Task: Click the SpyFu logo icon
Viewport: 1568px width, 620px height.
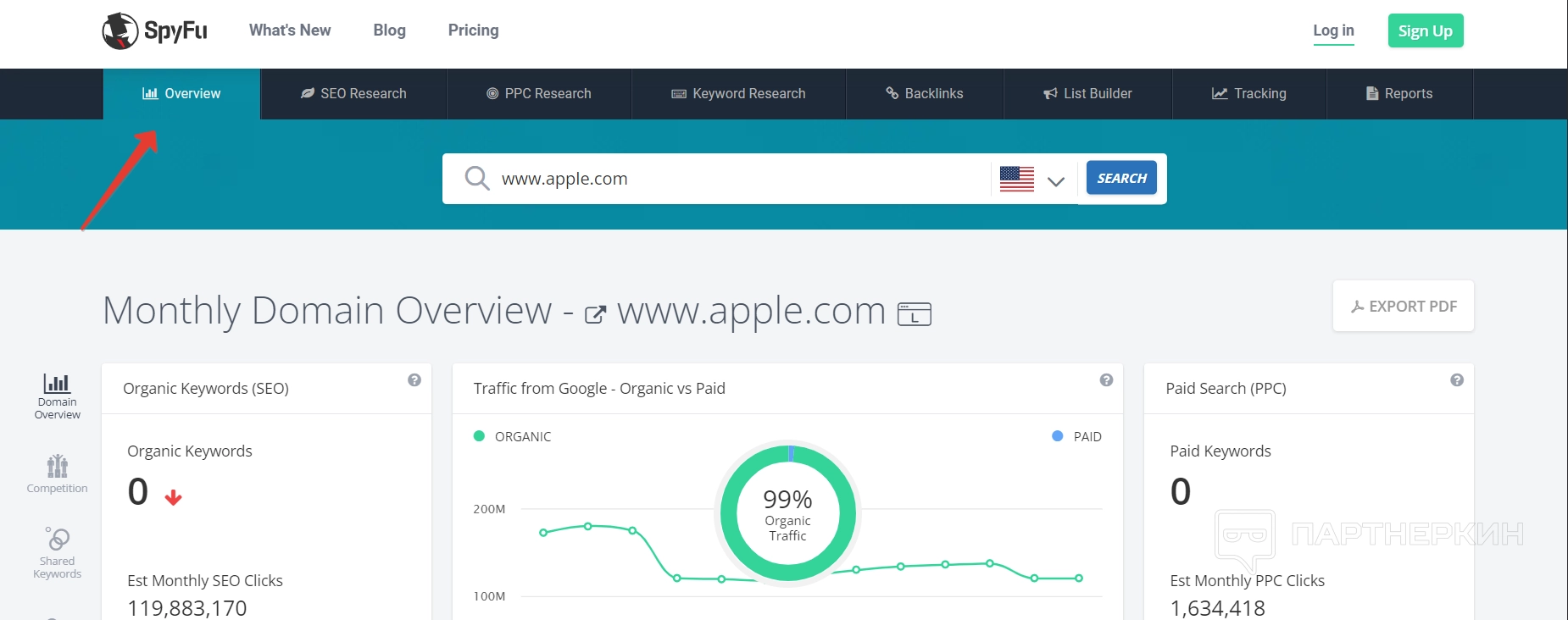Action: tap(120, 31)
